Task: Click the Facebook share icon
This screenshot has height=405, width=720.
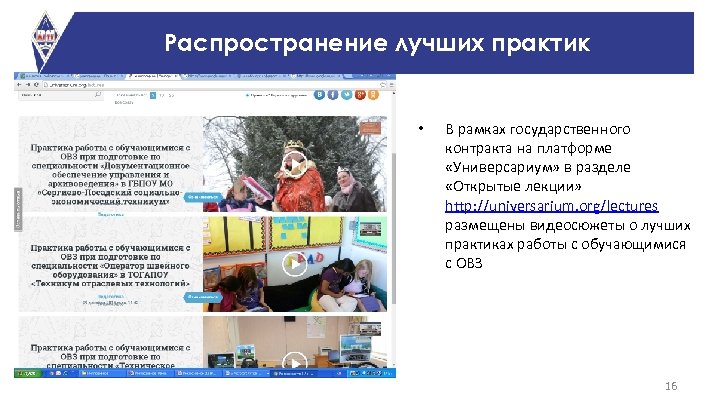Action: click(x=333, y=95)
